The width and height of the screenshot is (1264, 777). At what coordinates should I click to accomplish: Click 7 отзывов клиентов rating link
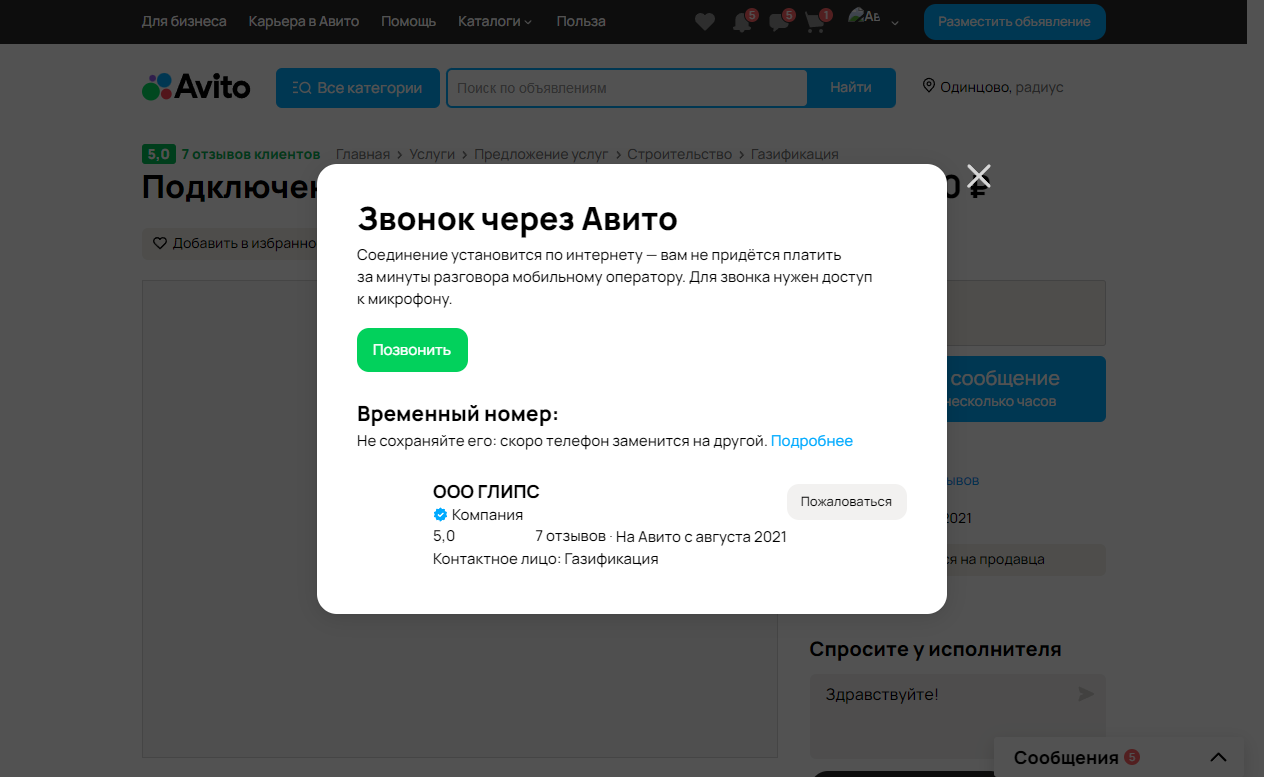251,154
